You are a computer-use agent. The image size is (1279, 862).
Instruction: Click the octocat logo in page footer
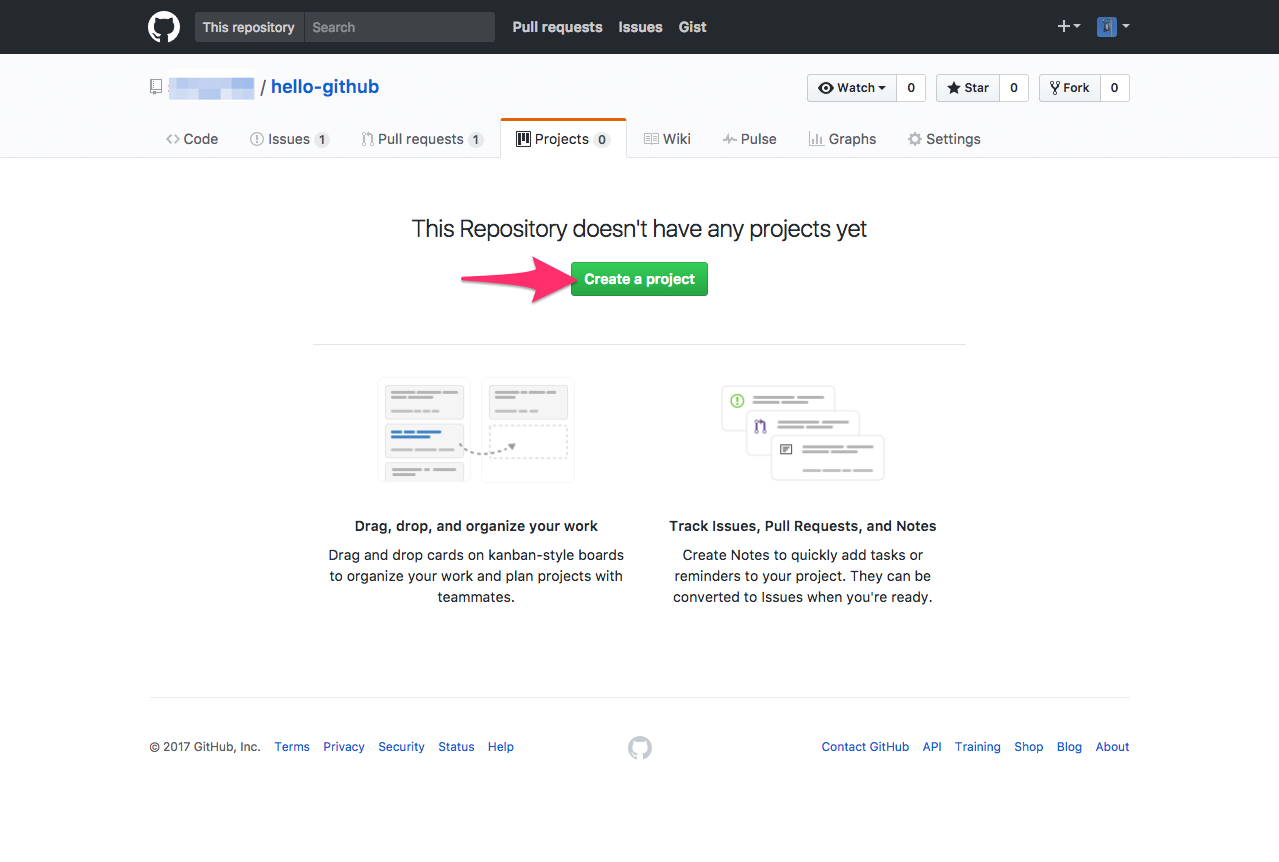[x=639, y=747]
